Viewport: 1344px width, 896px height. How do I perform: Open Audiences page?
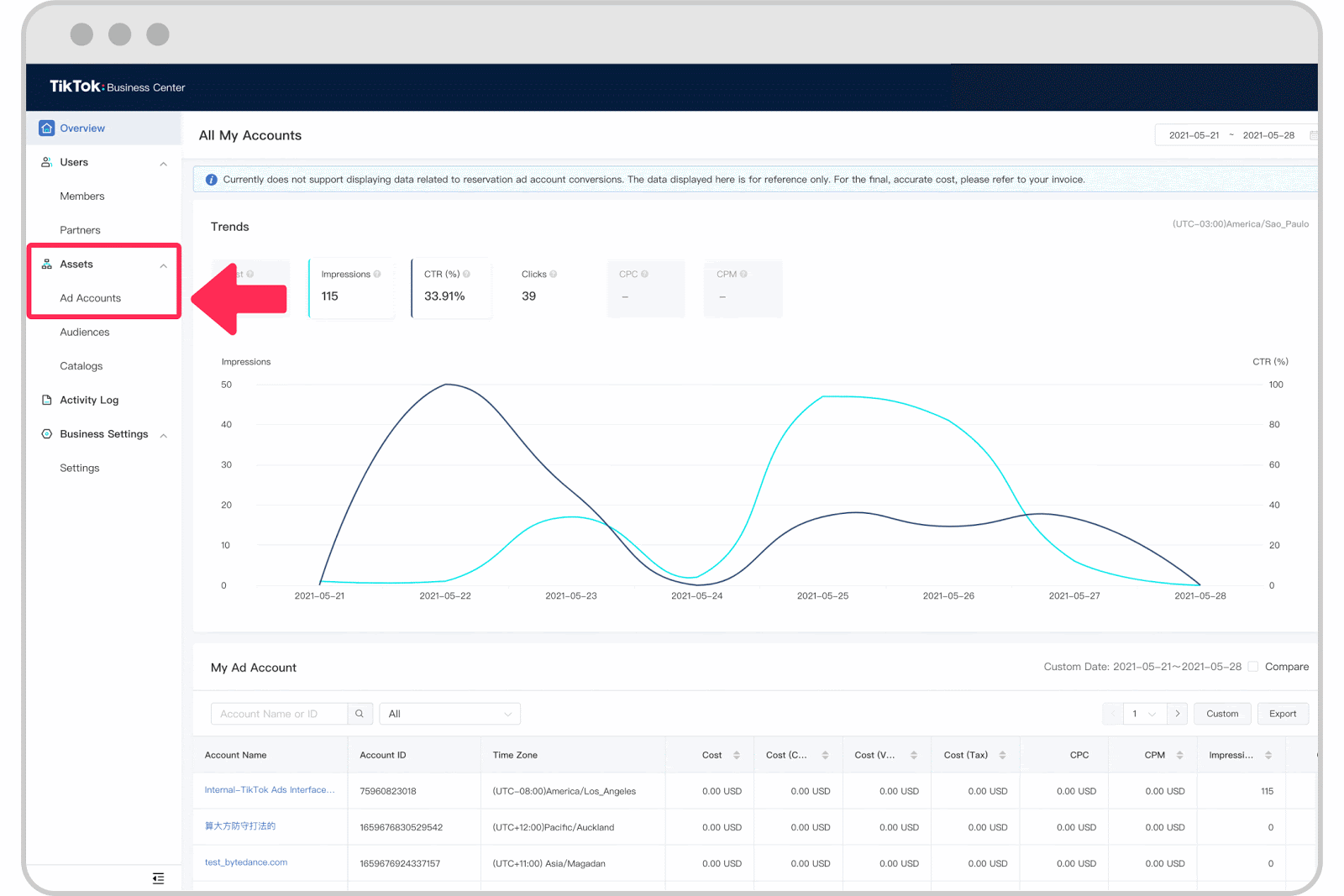coord(85,332)
